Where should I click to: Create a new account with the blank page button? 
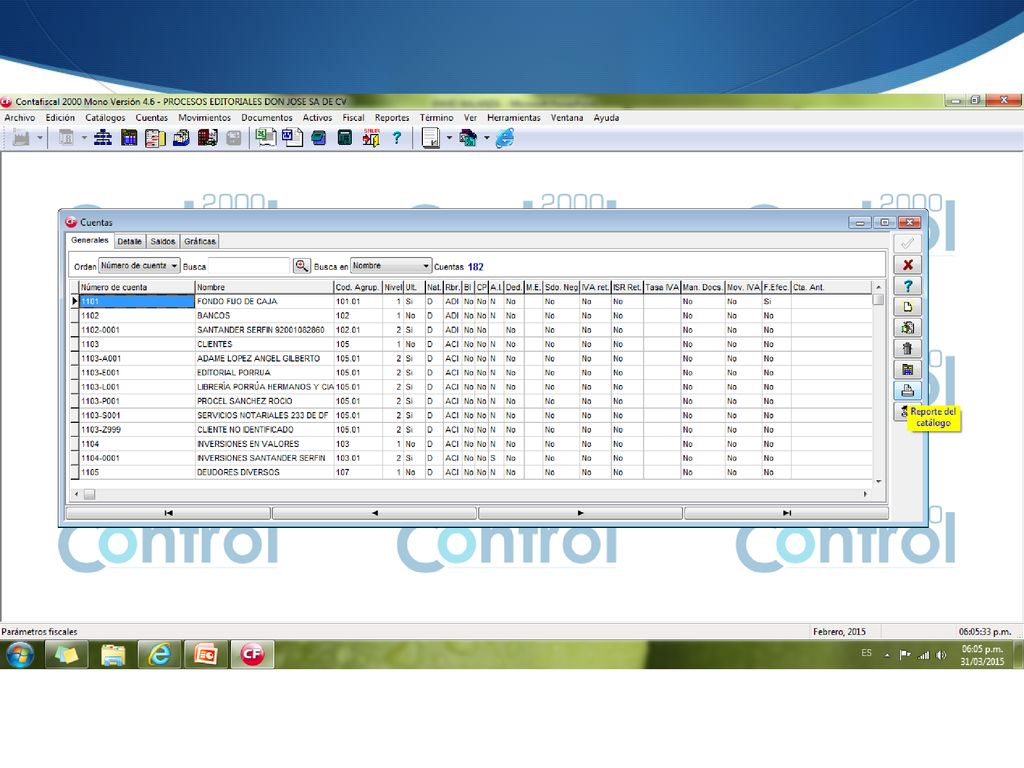(x=908, y=306)
